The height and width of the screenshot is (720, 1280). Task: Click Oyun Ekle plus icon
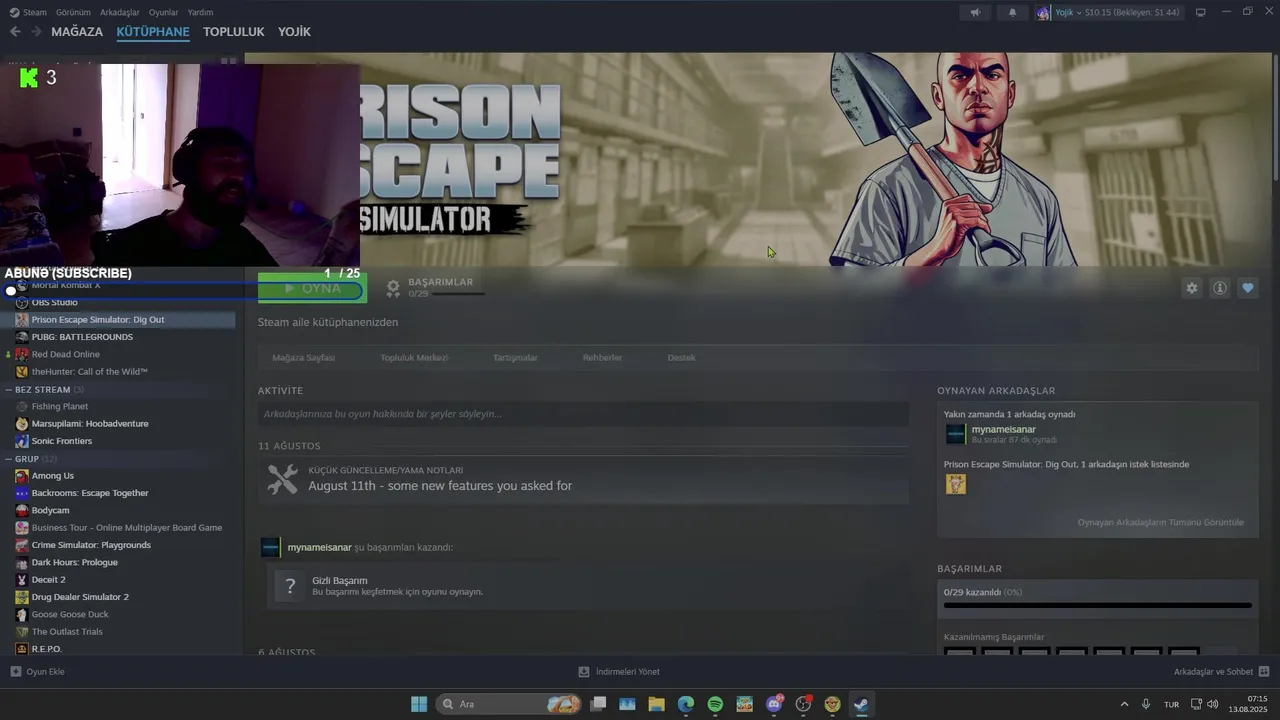15,672
